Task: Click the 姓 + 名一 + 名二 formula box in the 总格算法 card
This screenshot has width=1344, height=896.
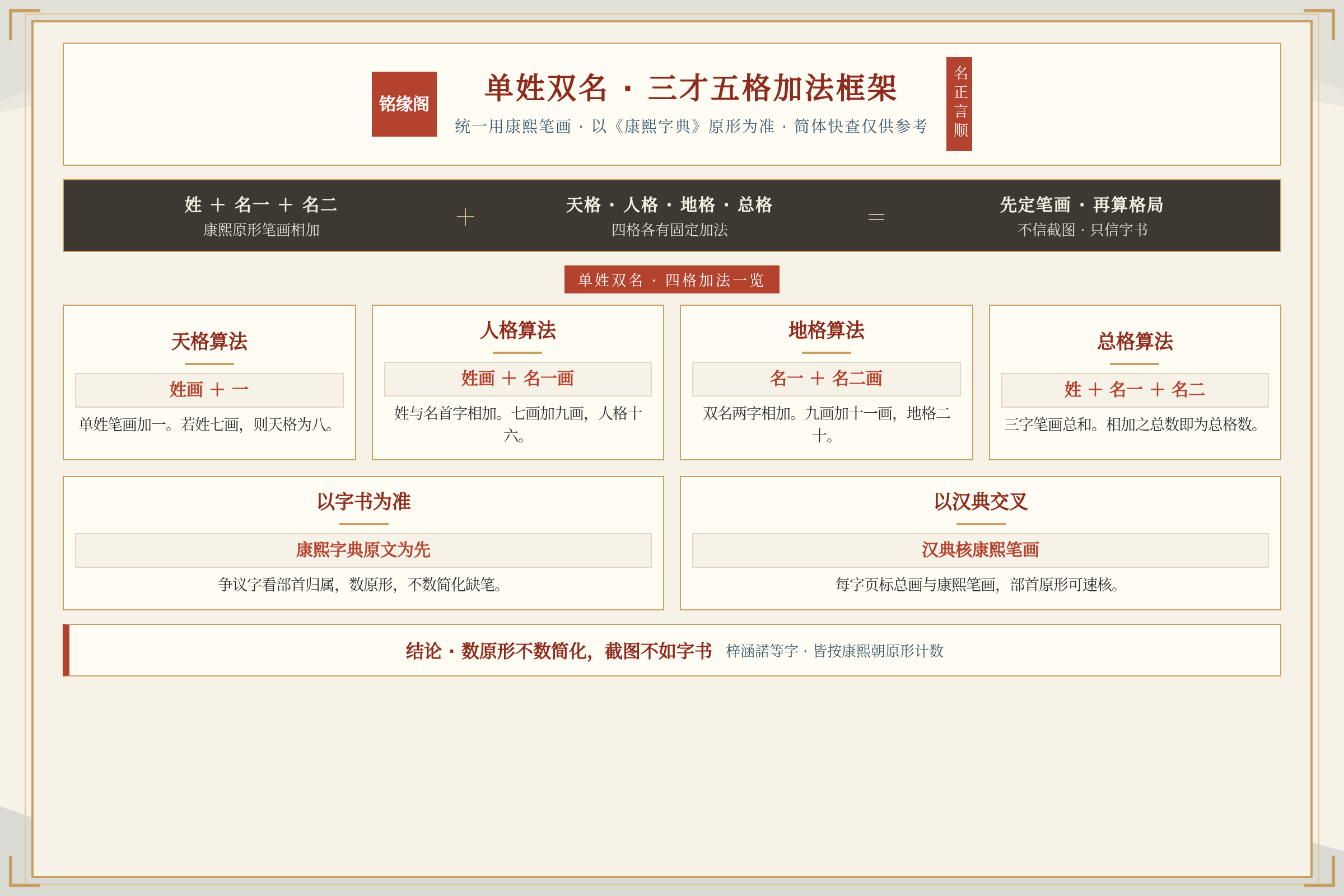Action: pyautogui.click(x=1135, y=390)
